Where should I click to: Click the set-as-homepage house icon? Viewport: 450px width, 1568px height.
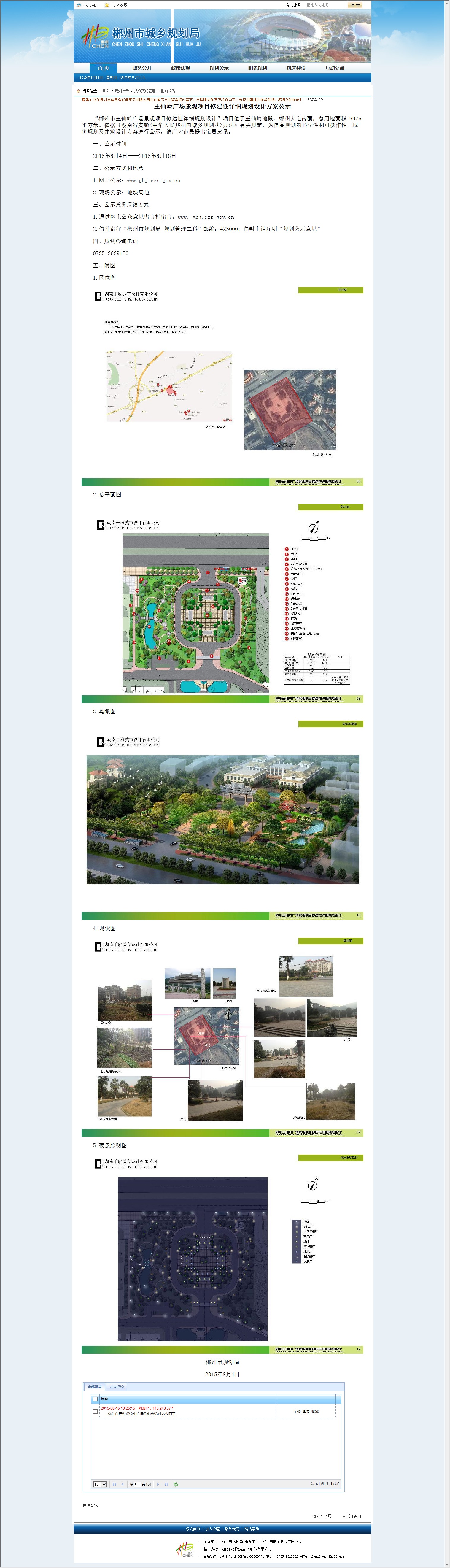(x=79, y=5)
